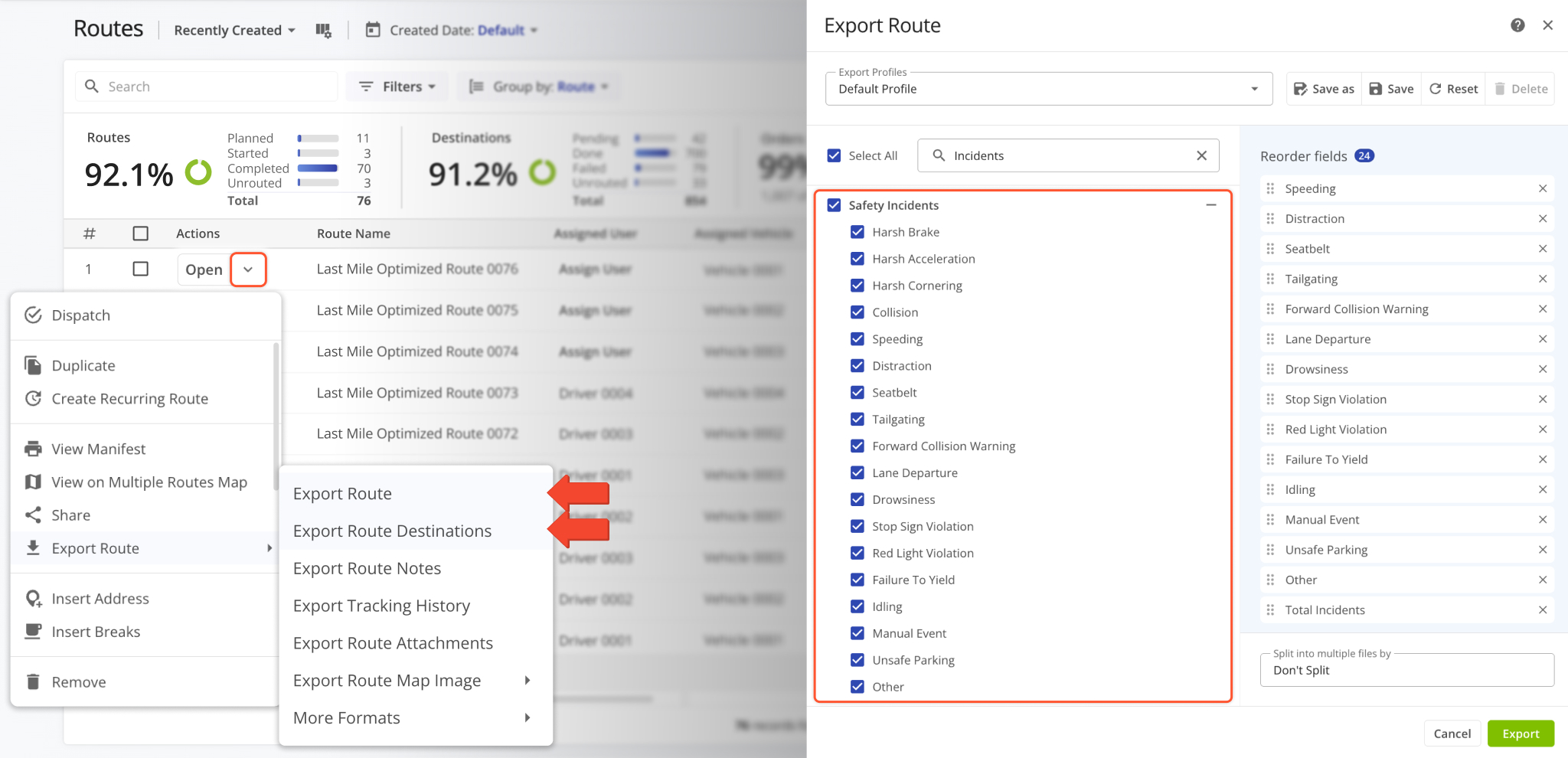Tick the select-all checkbox in routes table header
The height and width of the screenshot is (758, 1568).
141,234
